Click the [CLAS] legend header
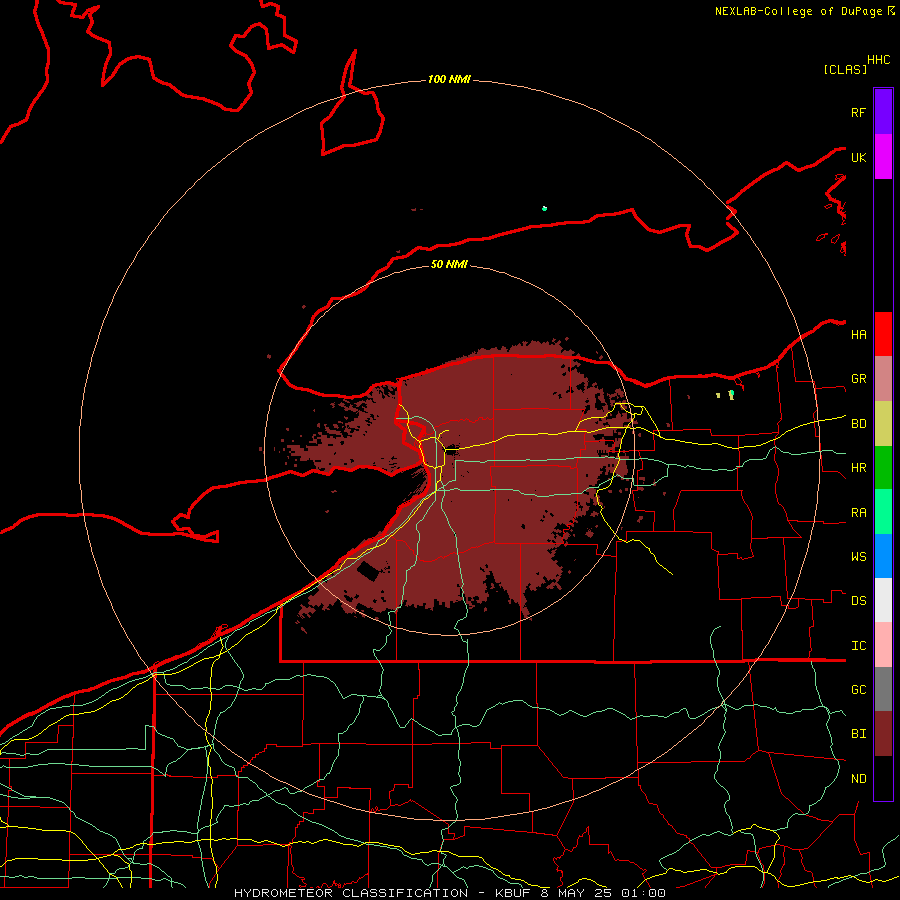Image resolution: width=900 pixels, height=900 pixels. point(845,69)
